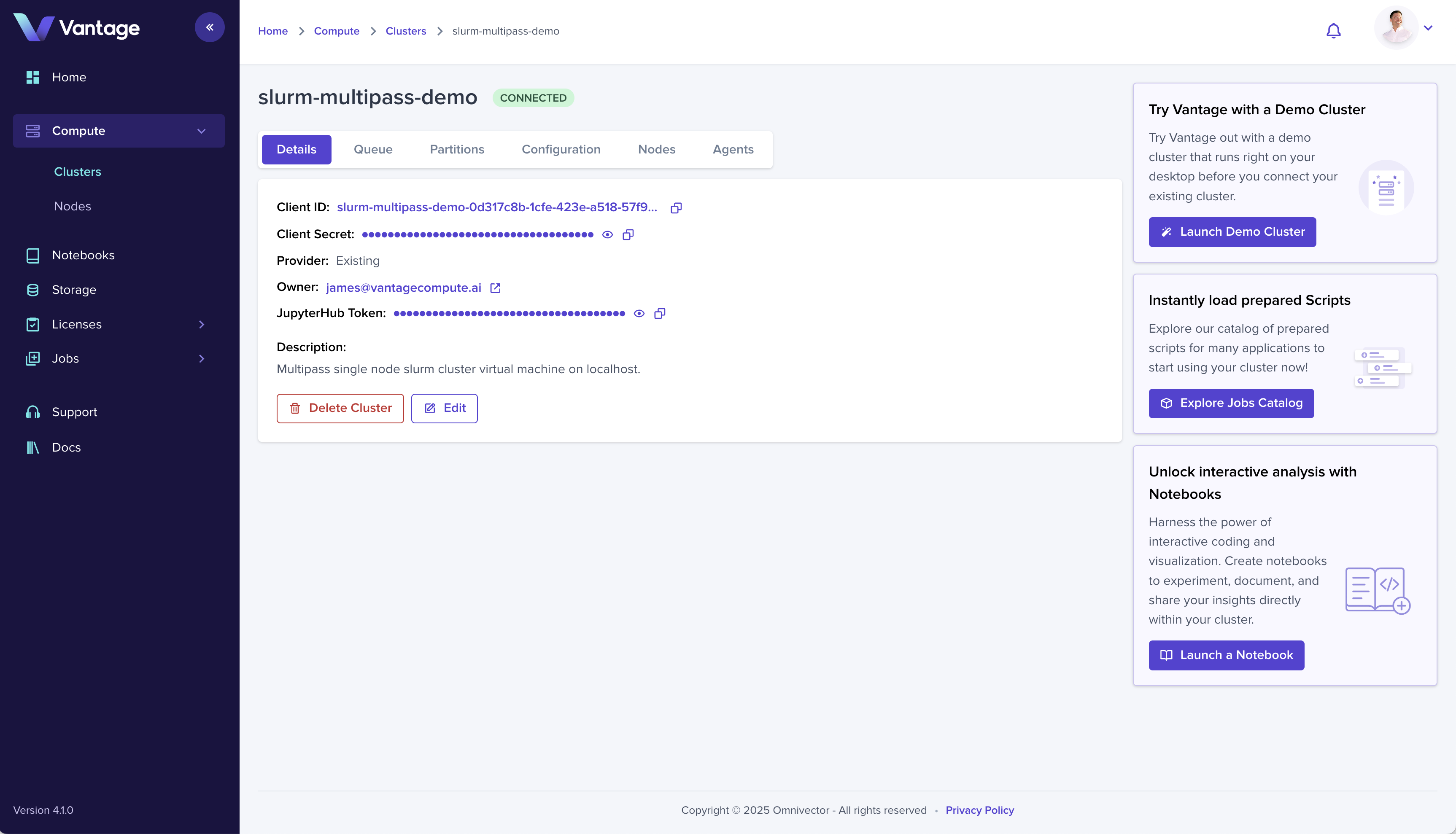This screenshot has width=1456, height=834.
Task: Switch to the Queue tab
Action: coord(372,150)
